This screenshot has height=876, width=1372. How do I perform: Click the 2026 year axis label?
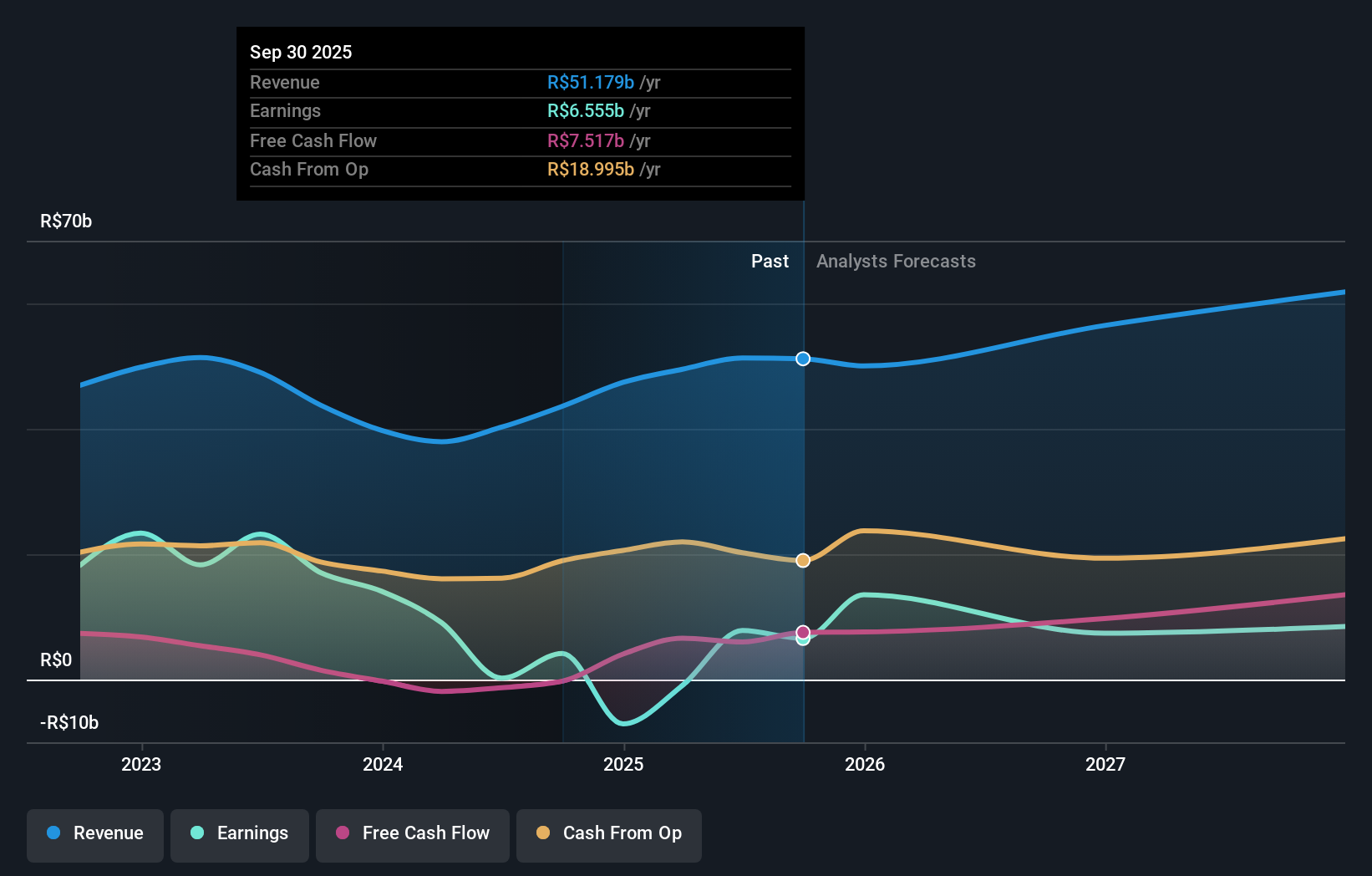pos(866,763)
